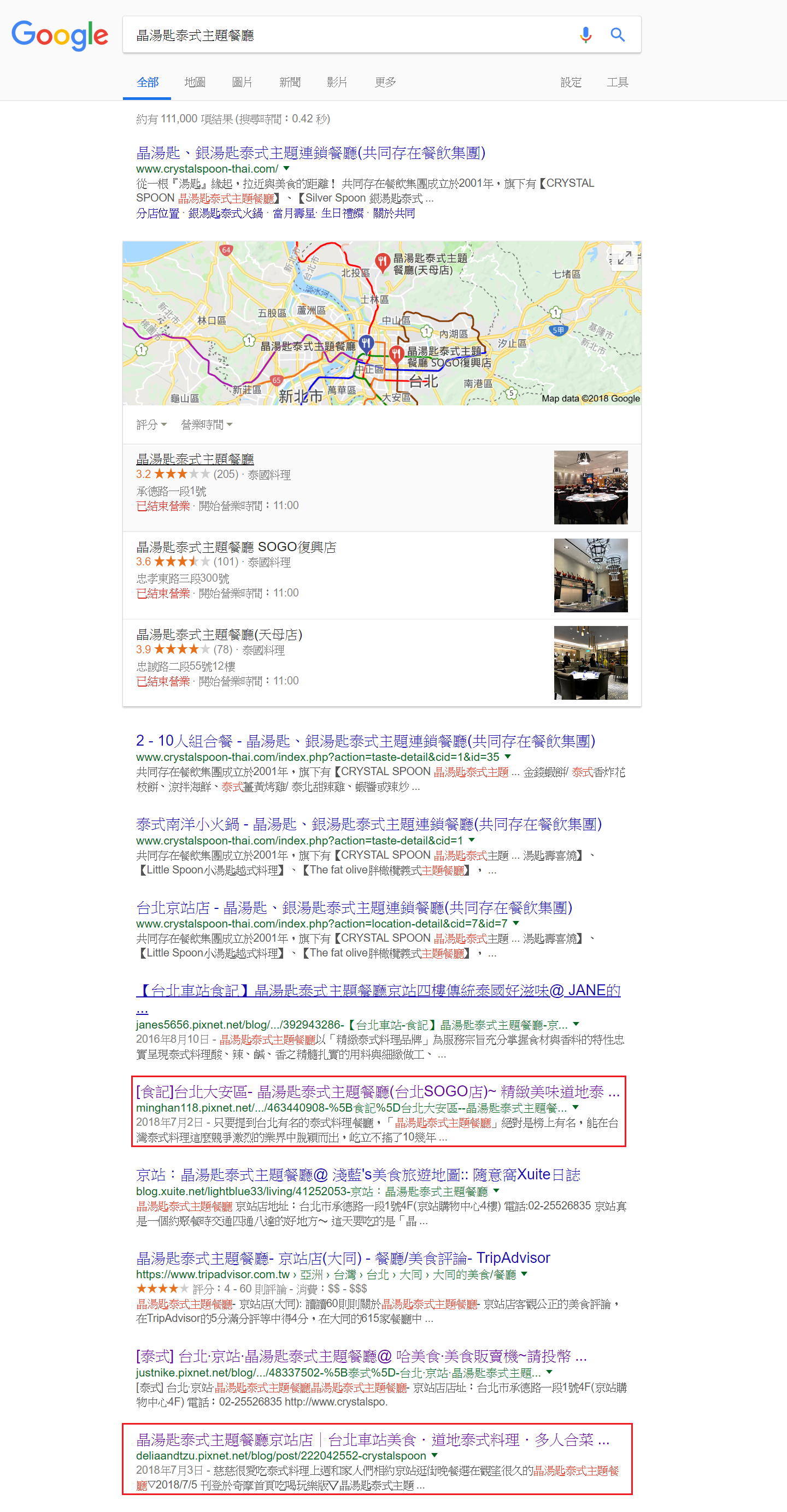Open first result 晶湯匙、銀湯匙泰式主題連鎖餐廳
787x1512 pixels.
point(310,153)
